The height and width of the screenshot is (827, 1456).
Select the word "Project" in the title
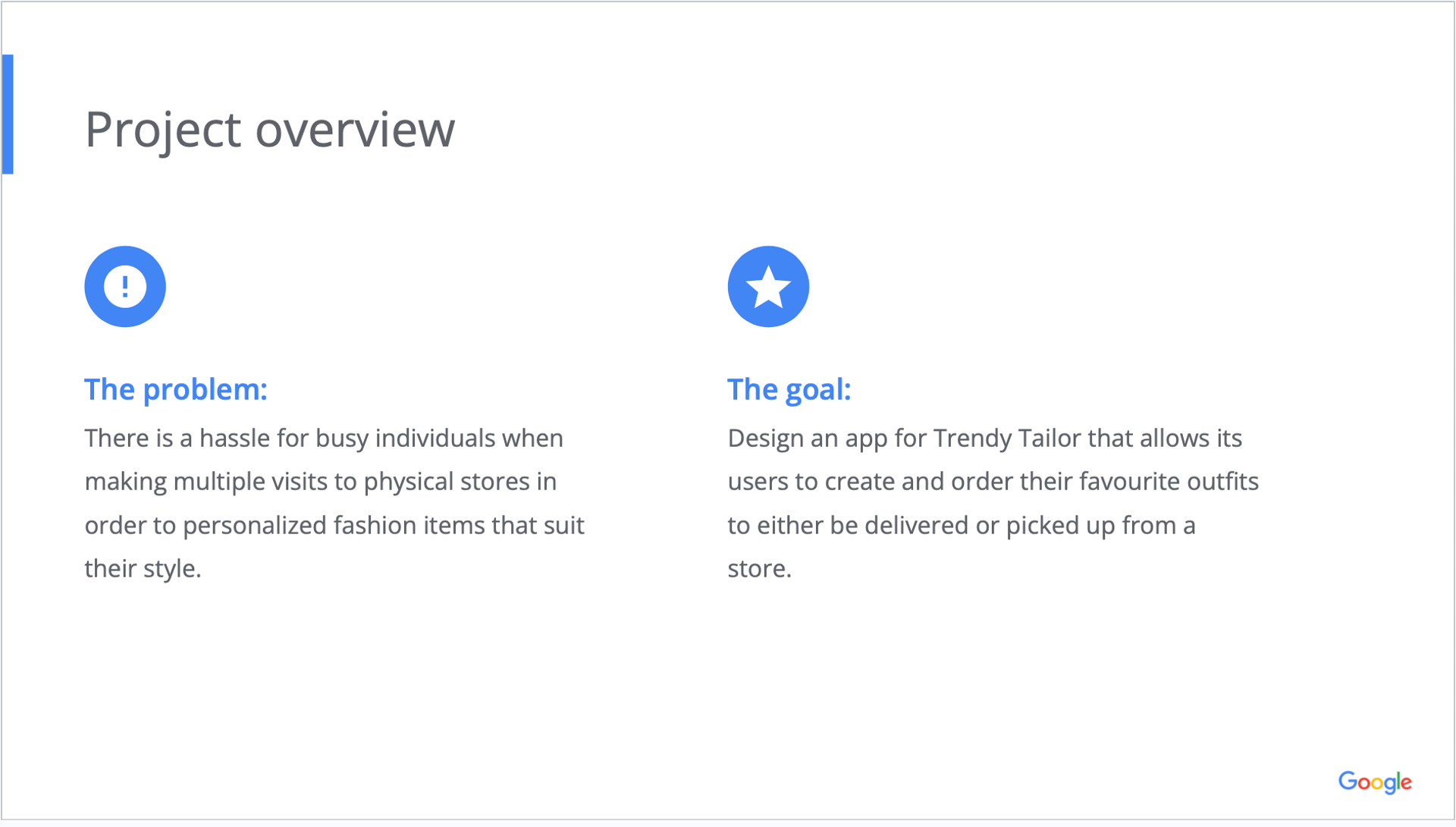coord(163,130)
